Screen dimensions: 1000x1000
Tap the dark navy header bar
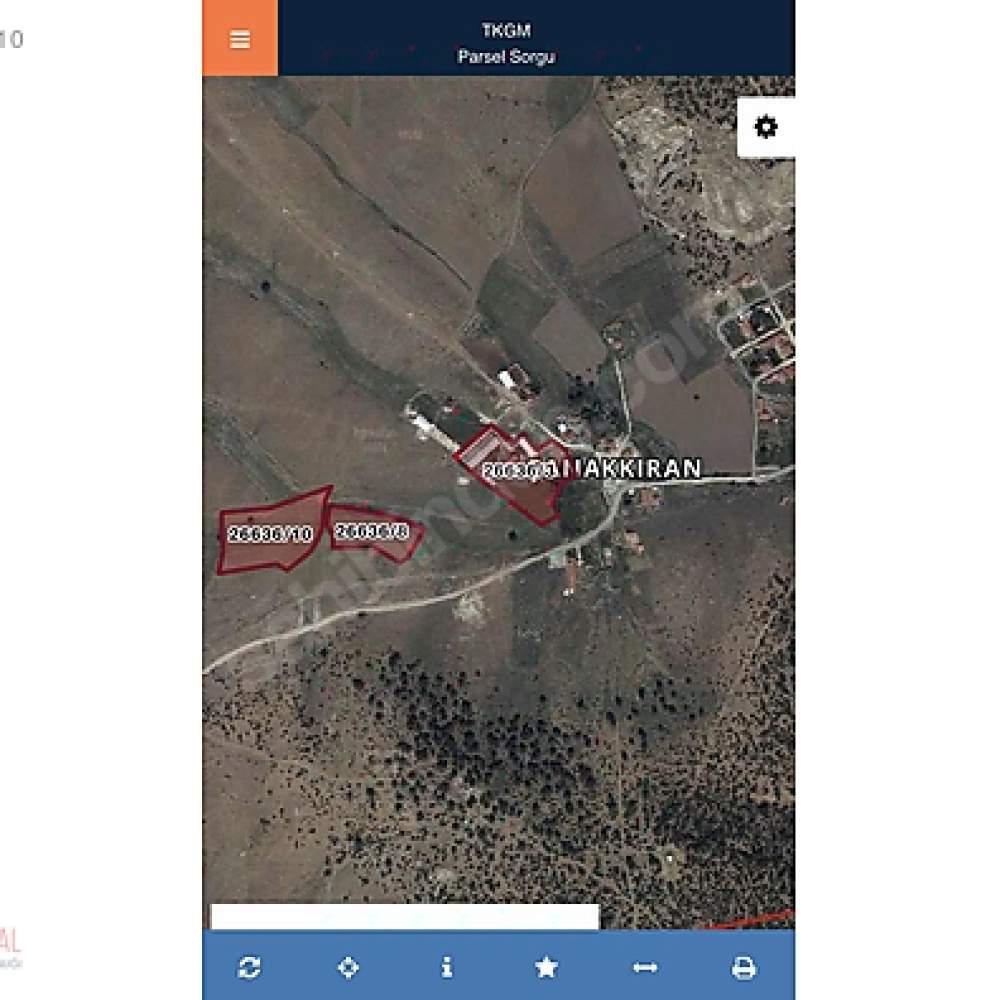coord(536,38)
